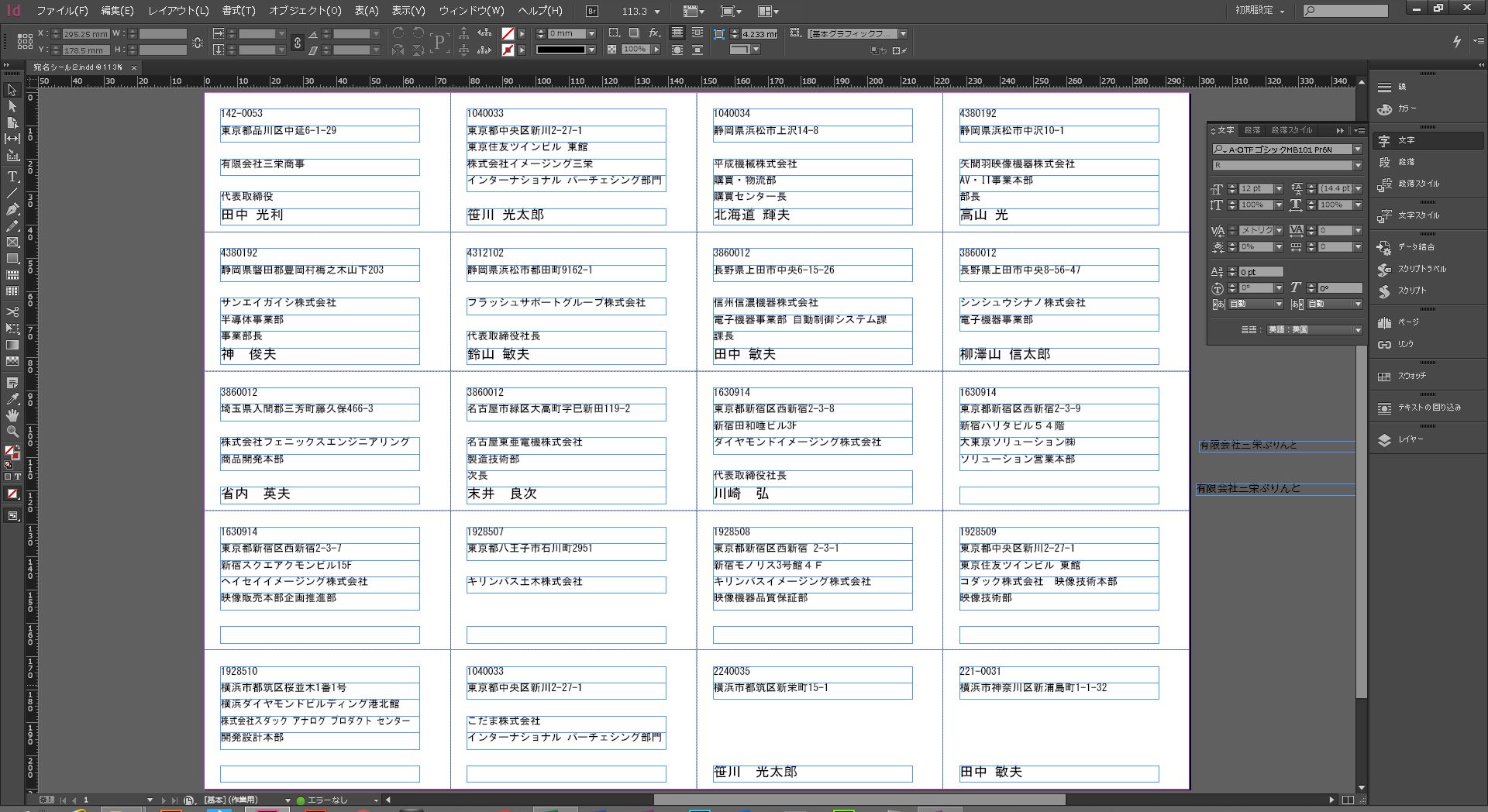The height and width of the screenshot is (812, 1488).
Task: Select the Page tool
Action: (12, 122)
